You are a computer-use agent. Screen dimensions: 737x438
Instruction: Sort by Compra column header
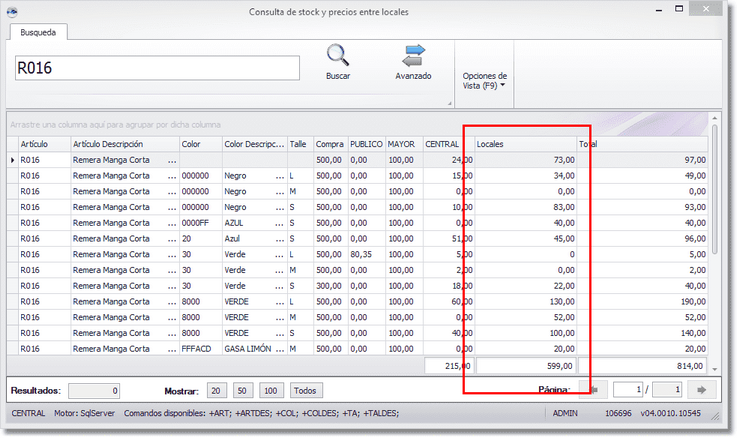pos(330,144)
